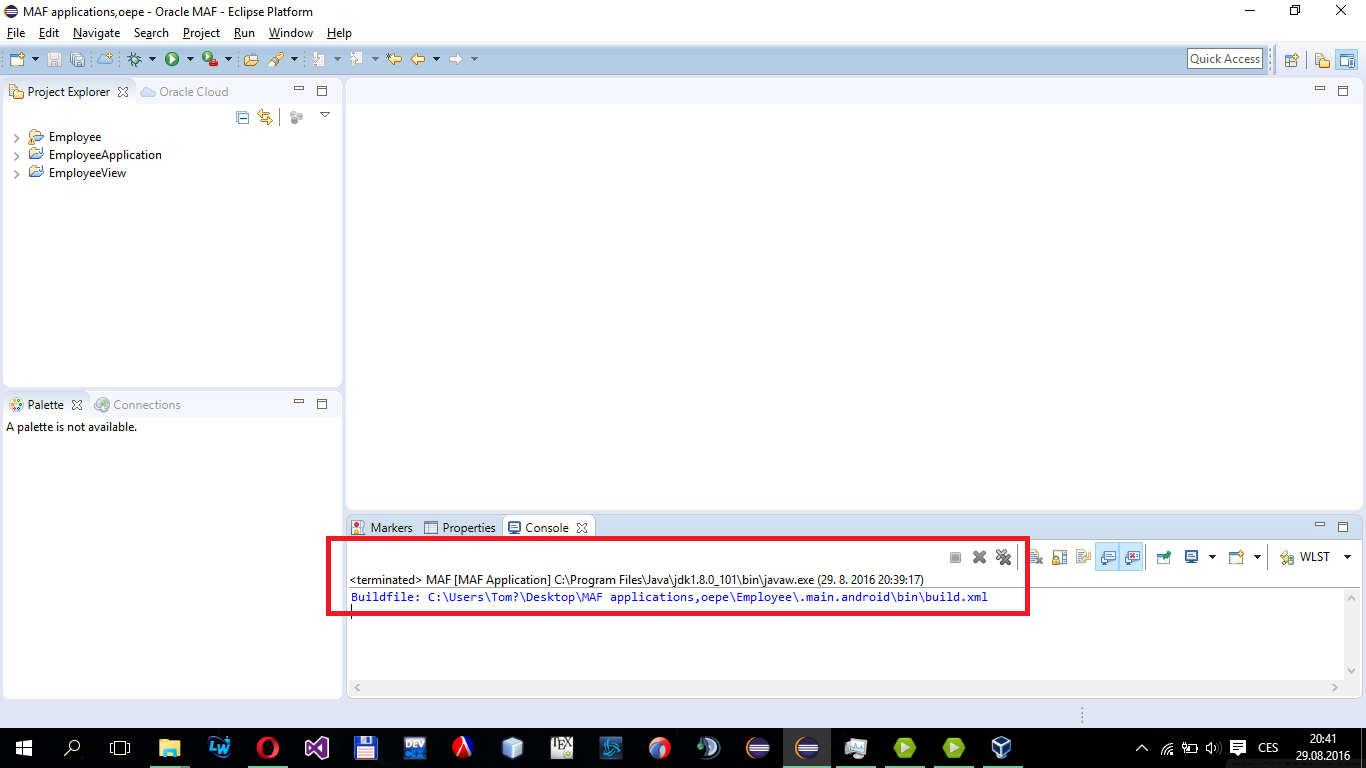The width and height of the screenshot is (1366, 768).
Task: Switch to the Properties tab
Action: [x=460, y=528]
